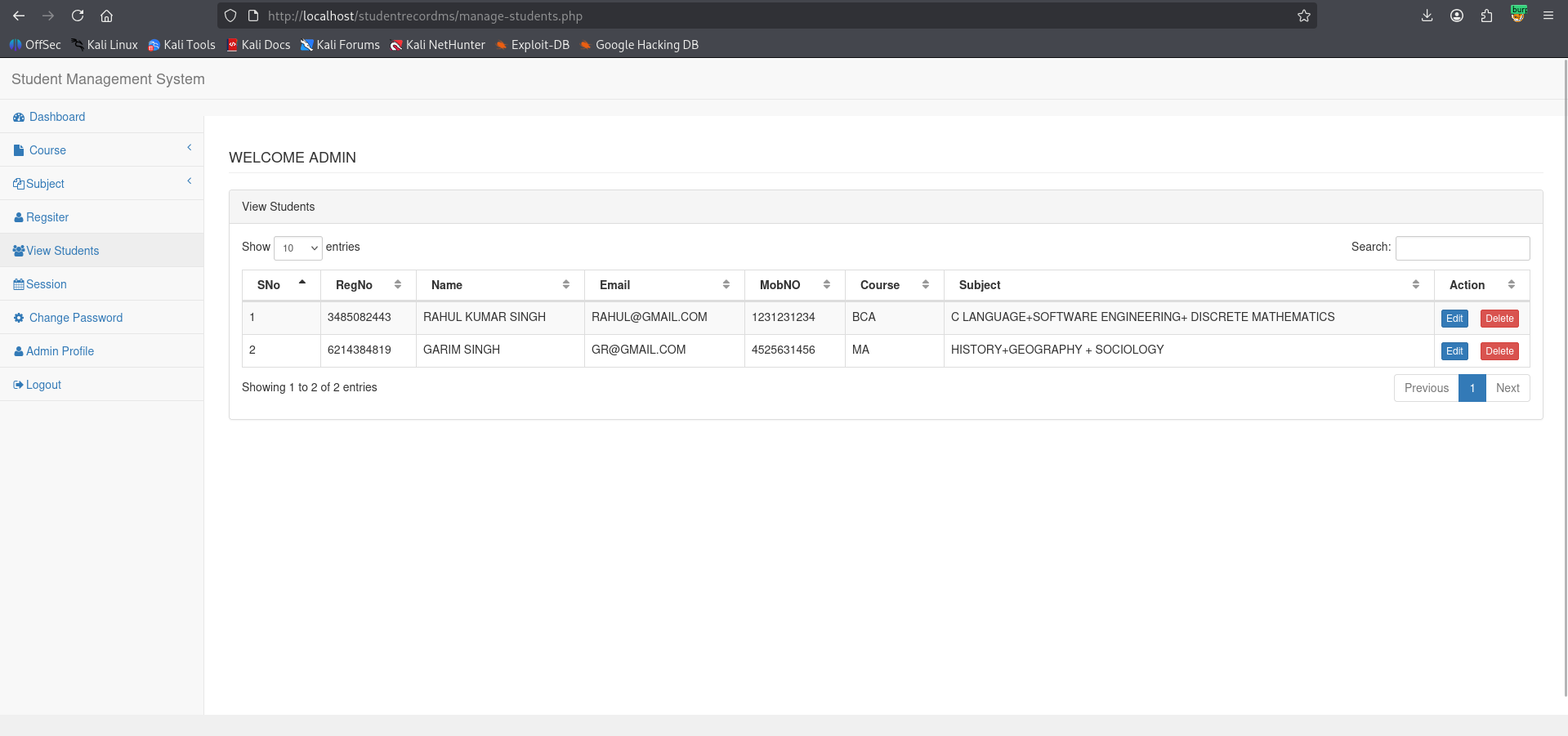
Task: Click the Burp extension icon in toolbar
Action: (1518, 14)
